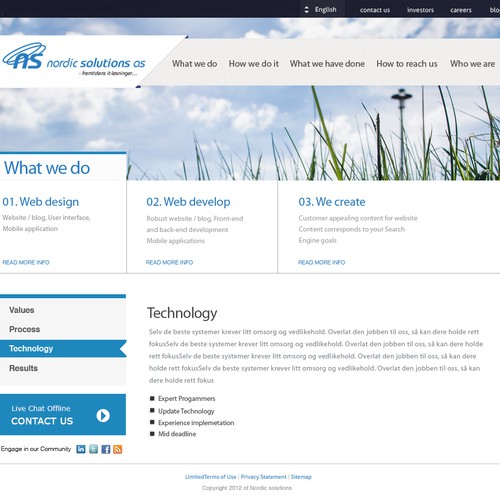
Task: Open 'What we have done' navigation item
Action: (x=327, y=64)
